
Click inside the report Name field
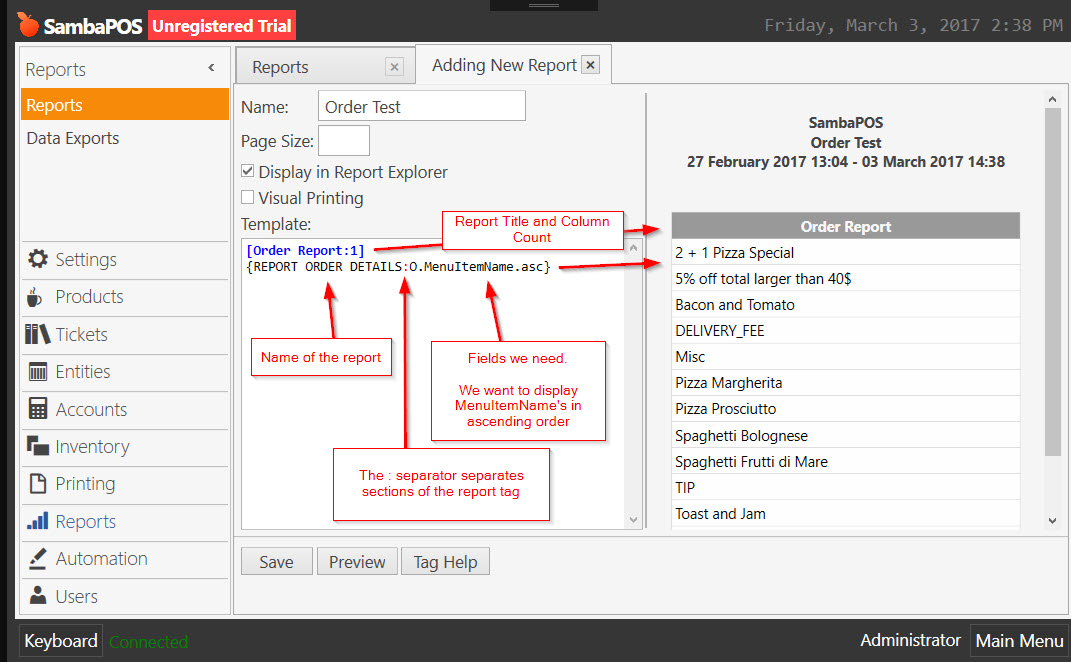(420, 105)
